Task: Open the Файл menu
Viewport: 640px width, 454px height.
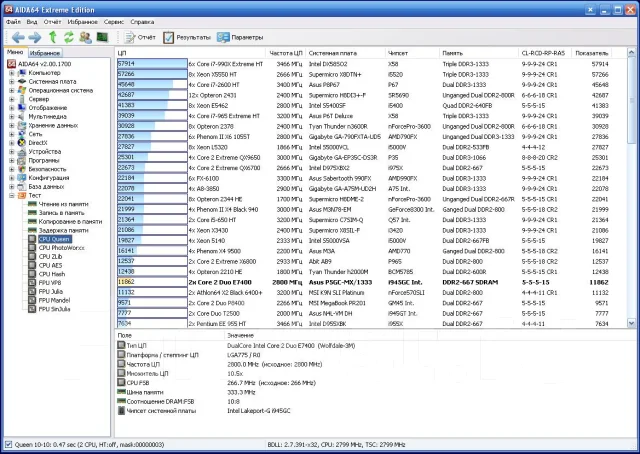Action: (13, 22)
